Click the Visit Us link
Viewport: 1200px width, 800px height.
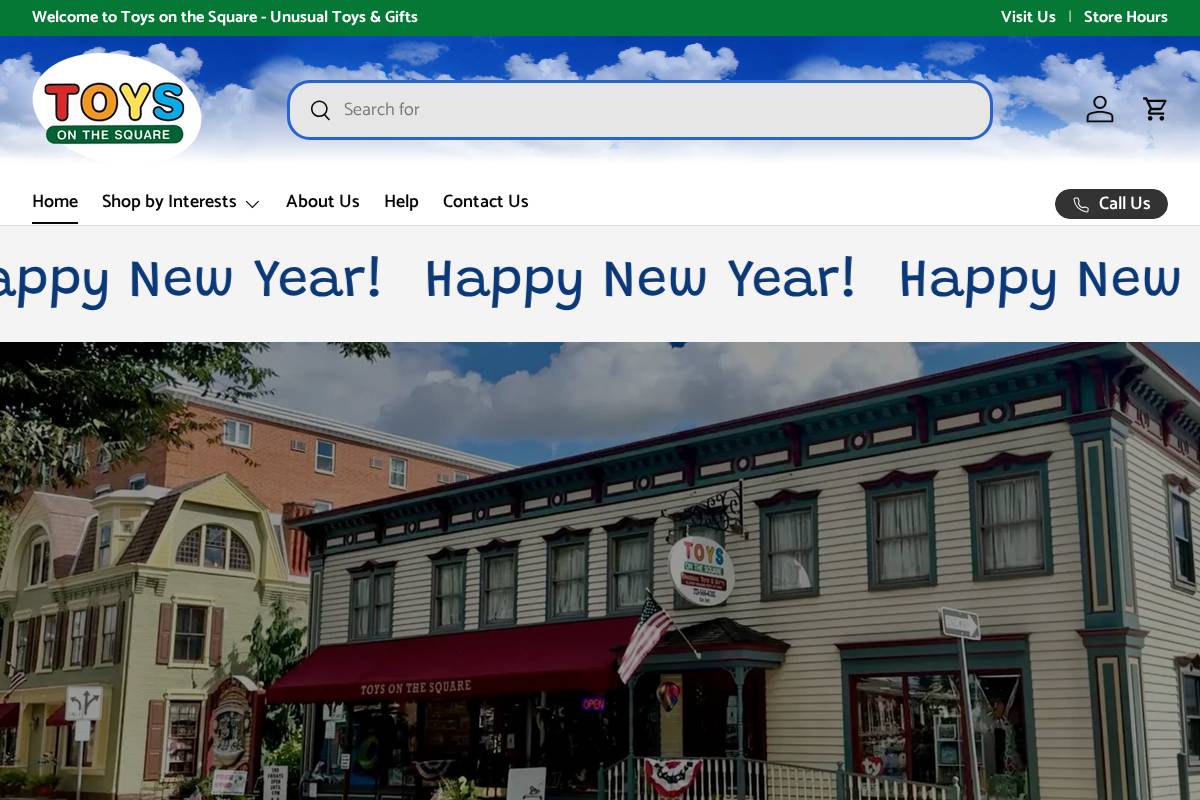click(x=1028, y=17)
